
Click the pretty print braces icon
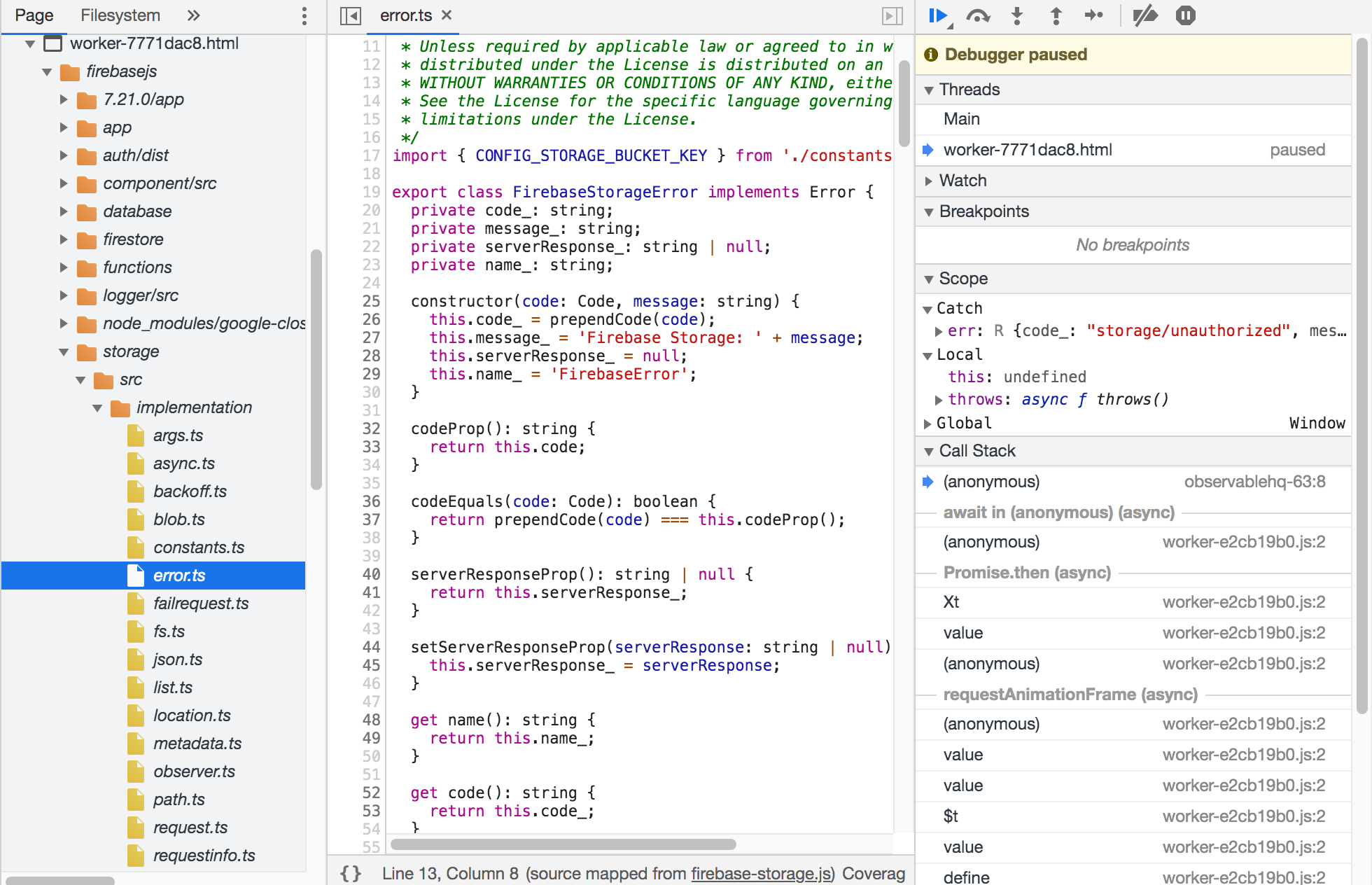point(351,873)
